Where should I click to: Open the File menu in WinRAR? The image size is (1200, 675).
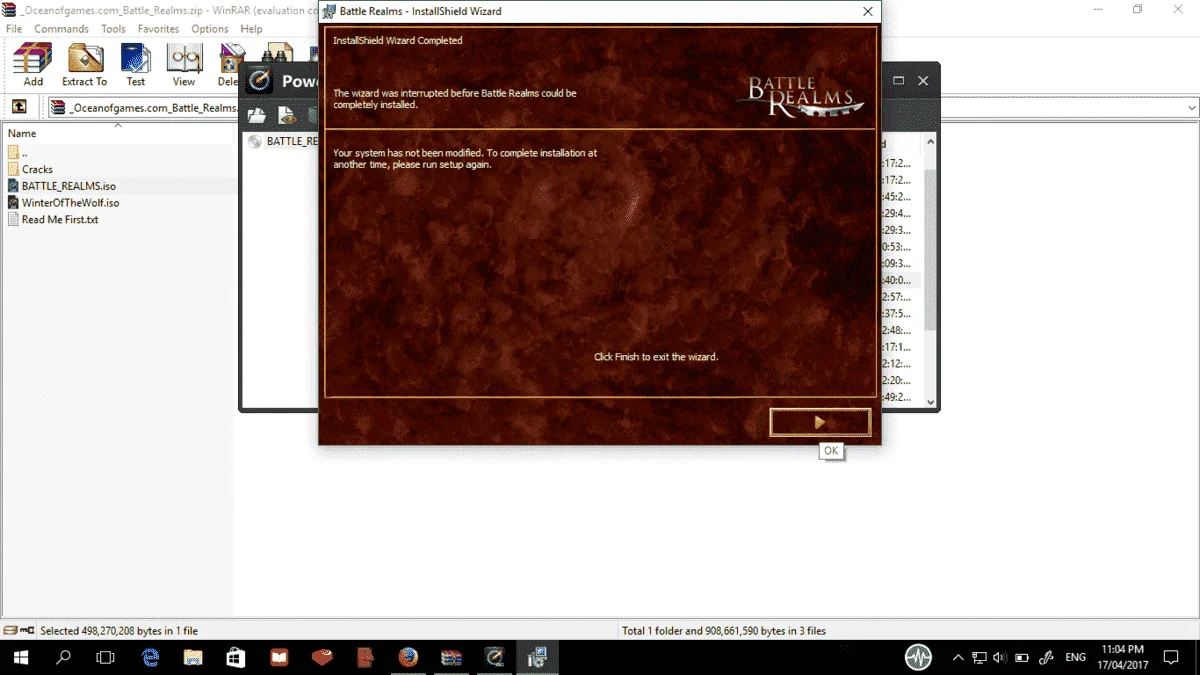pyautogui.click(x=14, y=29)
